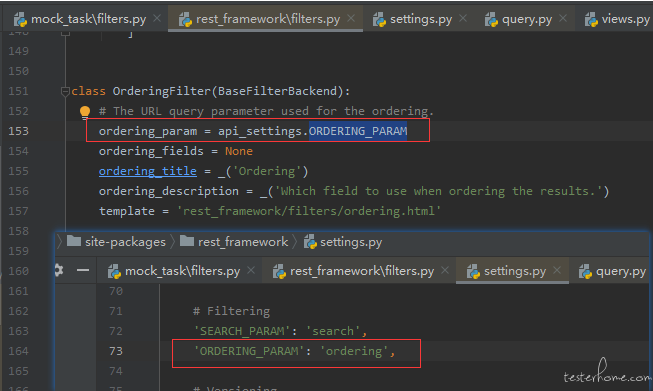The height and width of the screenshot is (391, 653).
Task: Collapse the OrderingFilter class fold marker
Action: pos(65,91)
